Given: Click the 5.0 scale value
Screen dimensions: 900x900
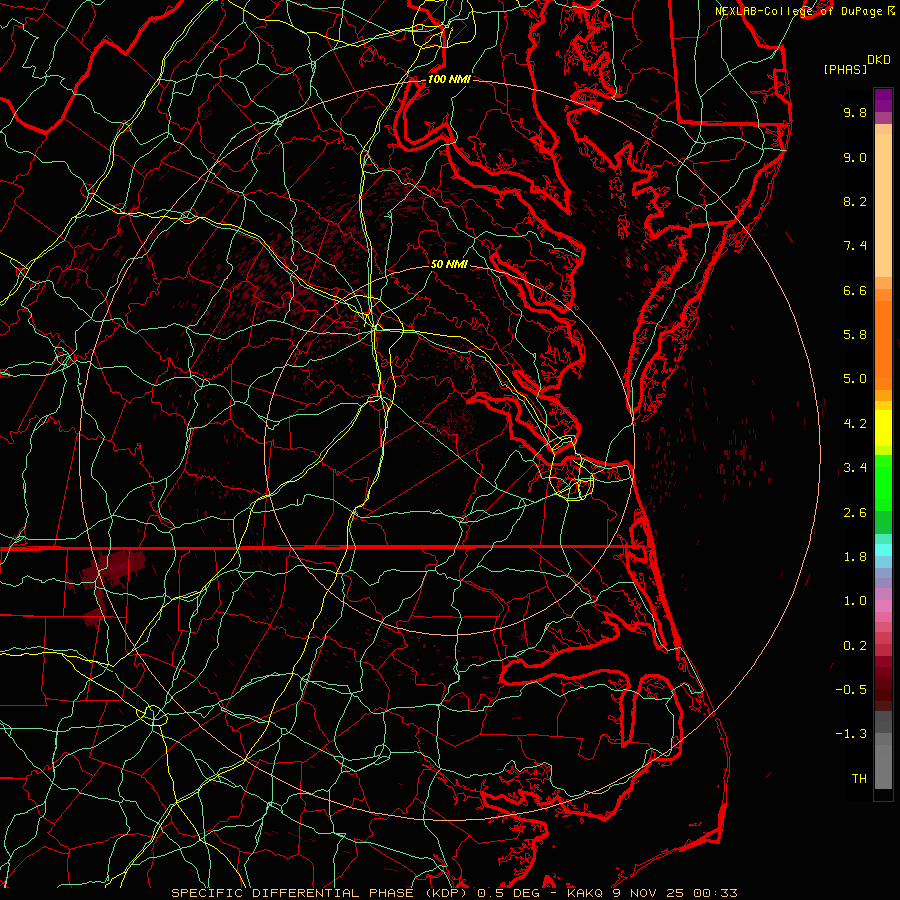Looking at the screenshot, I should click(855, 379).
